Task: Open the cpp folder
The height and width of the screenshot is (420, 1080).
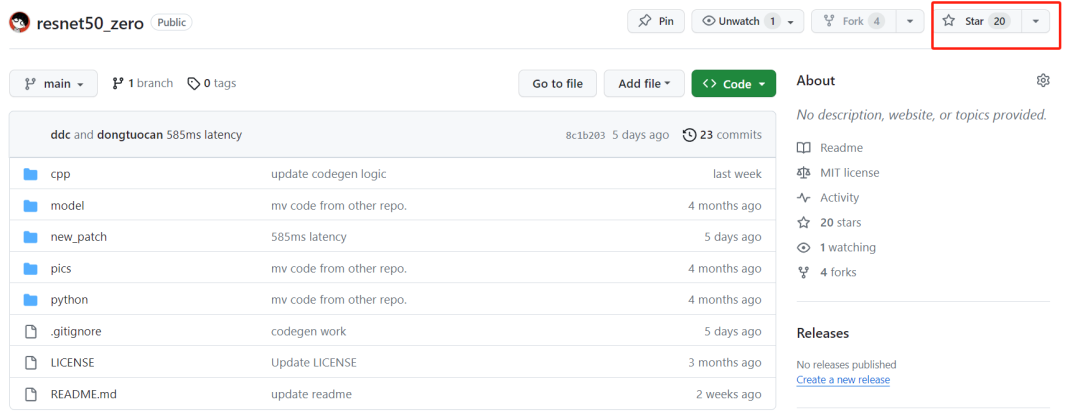Action: coord(61,174)
